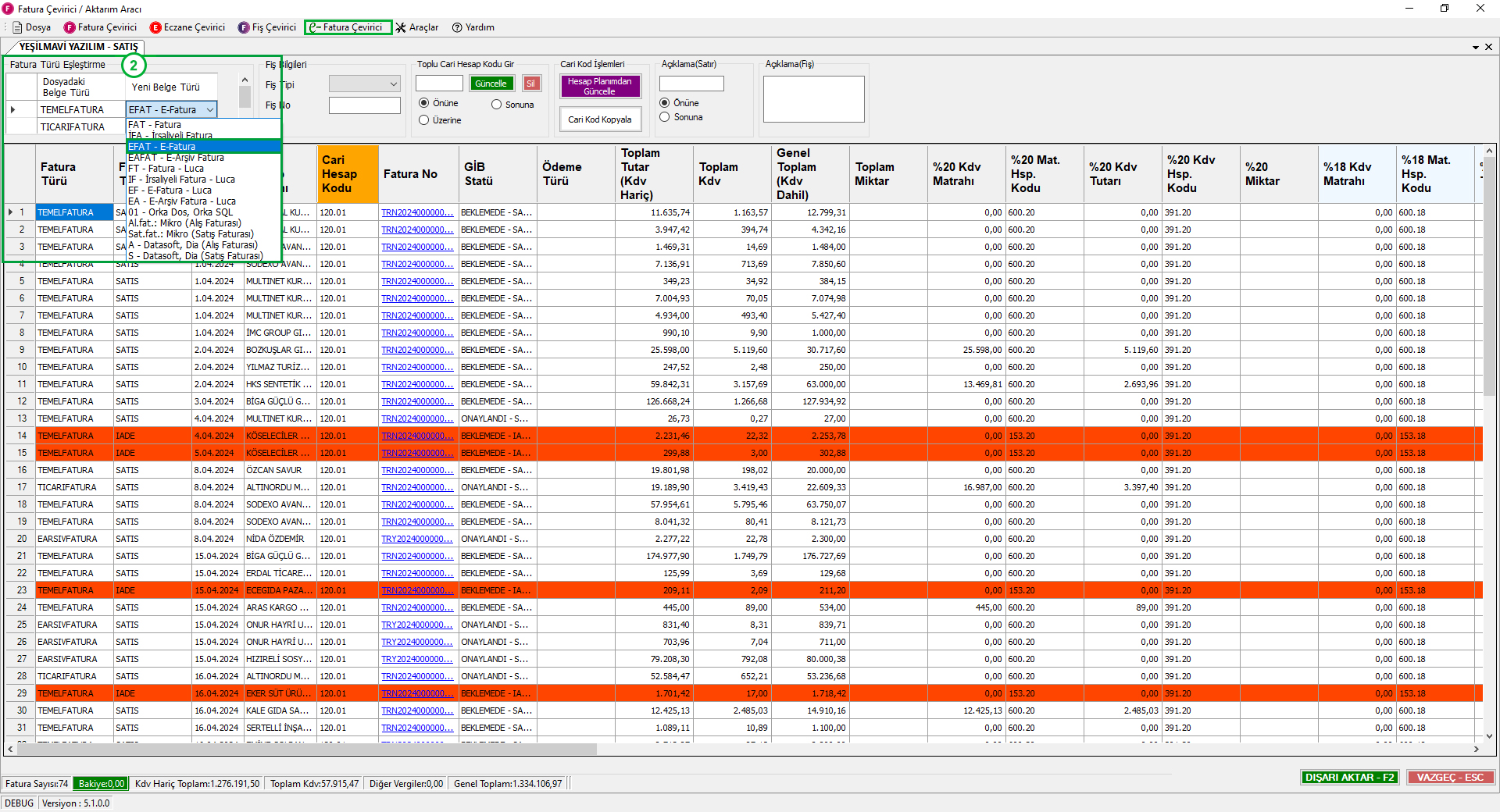Open the e-Fatura Çevirici highlighted tool

(x=348, y=27)
